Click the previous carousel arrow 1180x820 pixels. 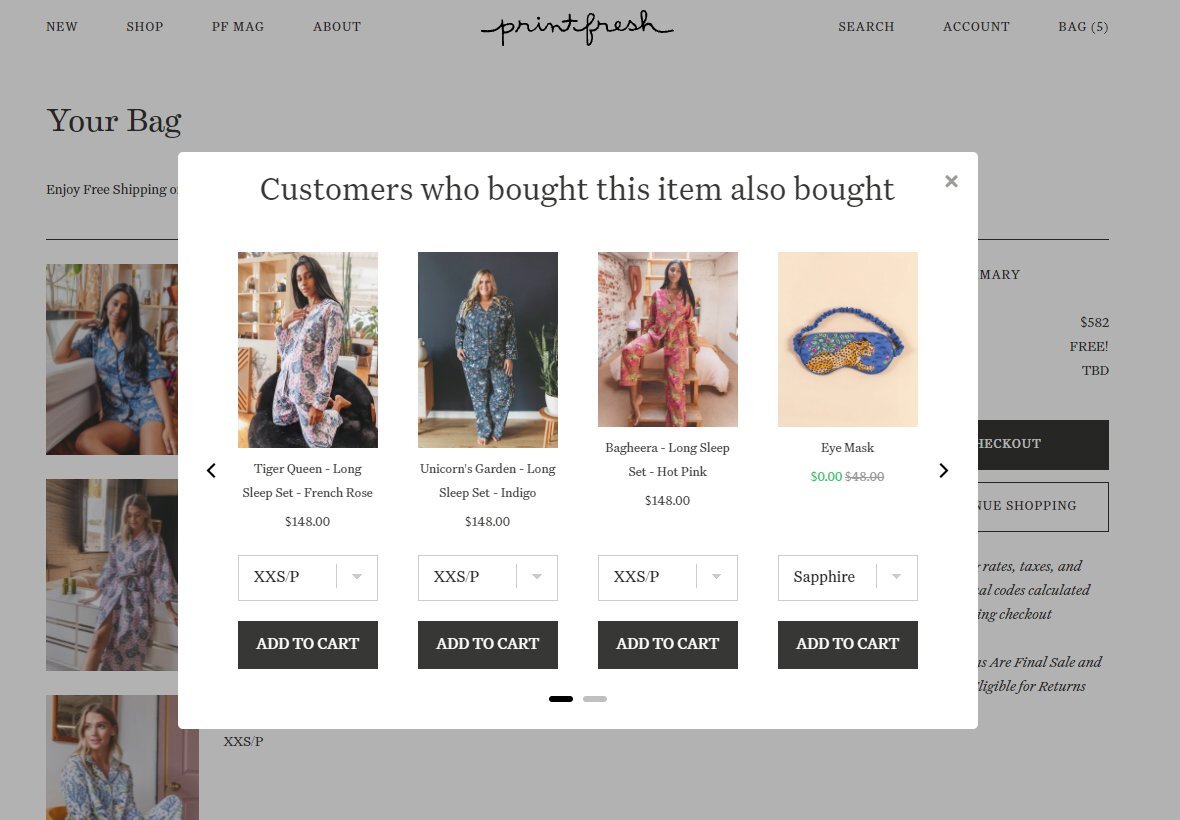(211, 470)
